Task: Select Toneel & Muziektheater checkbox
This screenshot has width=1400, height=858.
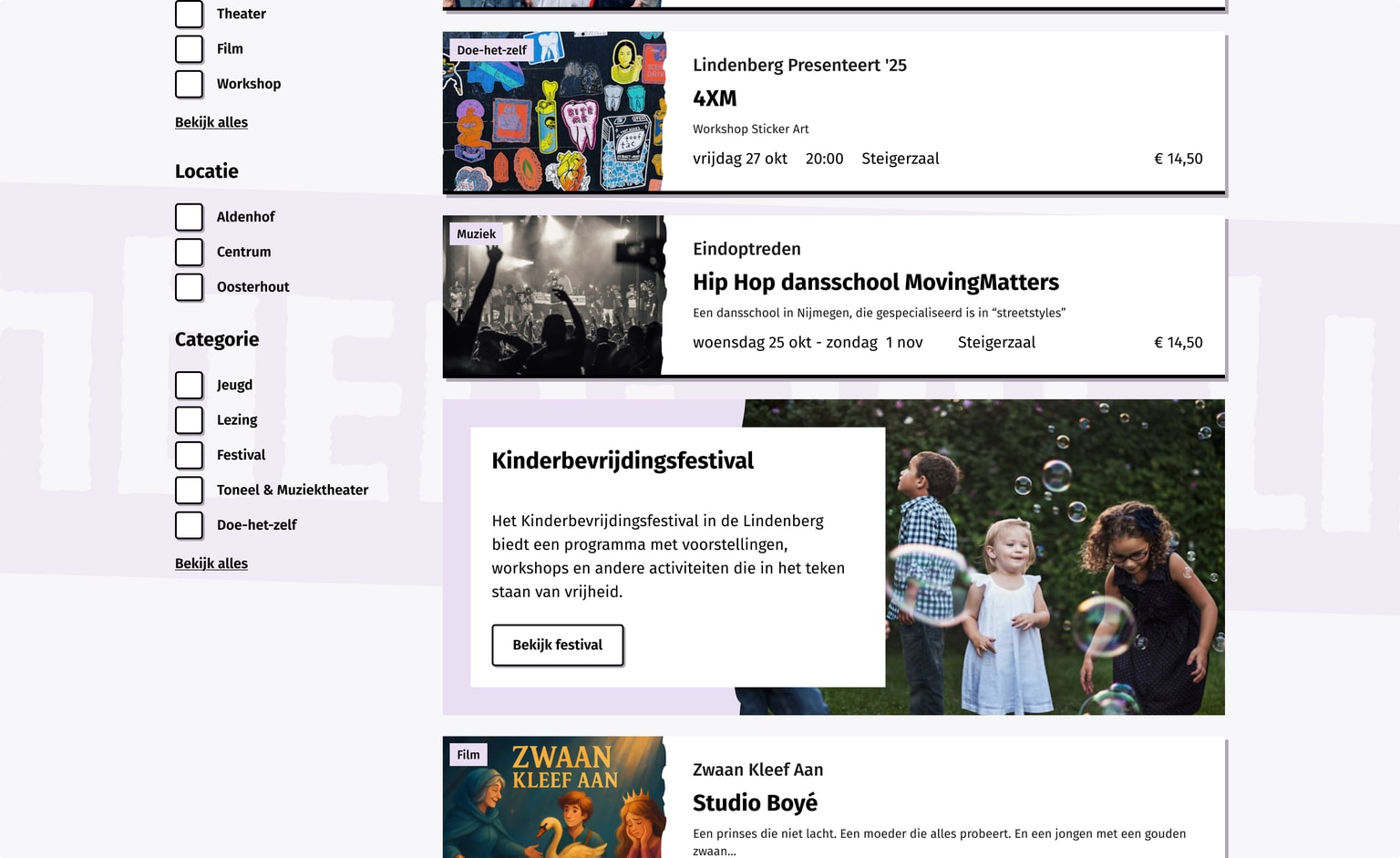Action: click(x=189, y=490)
